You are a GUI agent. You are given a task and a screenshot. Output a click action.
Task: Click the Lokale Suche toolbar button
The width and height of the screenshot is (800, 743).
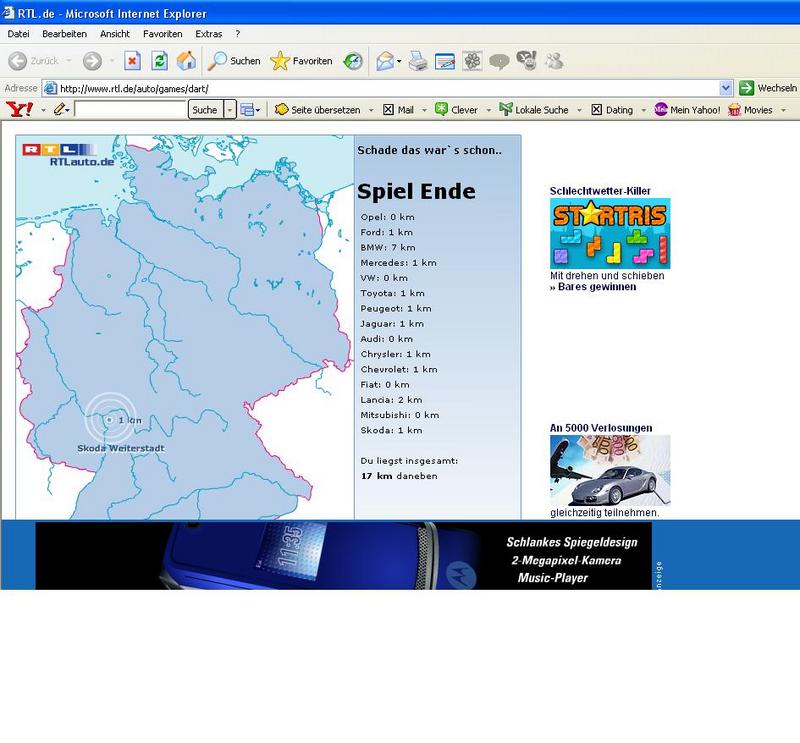pyautogui.click(x=534, y=109)
